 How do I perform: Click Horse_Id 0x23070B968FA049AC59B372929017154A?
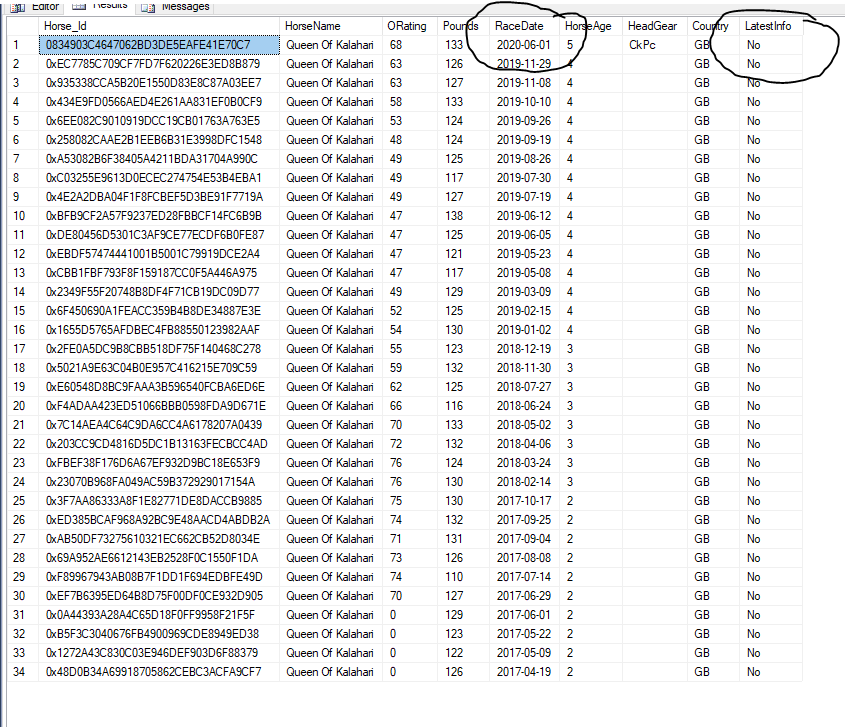point(159,482)
